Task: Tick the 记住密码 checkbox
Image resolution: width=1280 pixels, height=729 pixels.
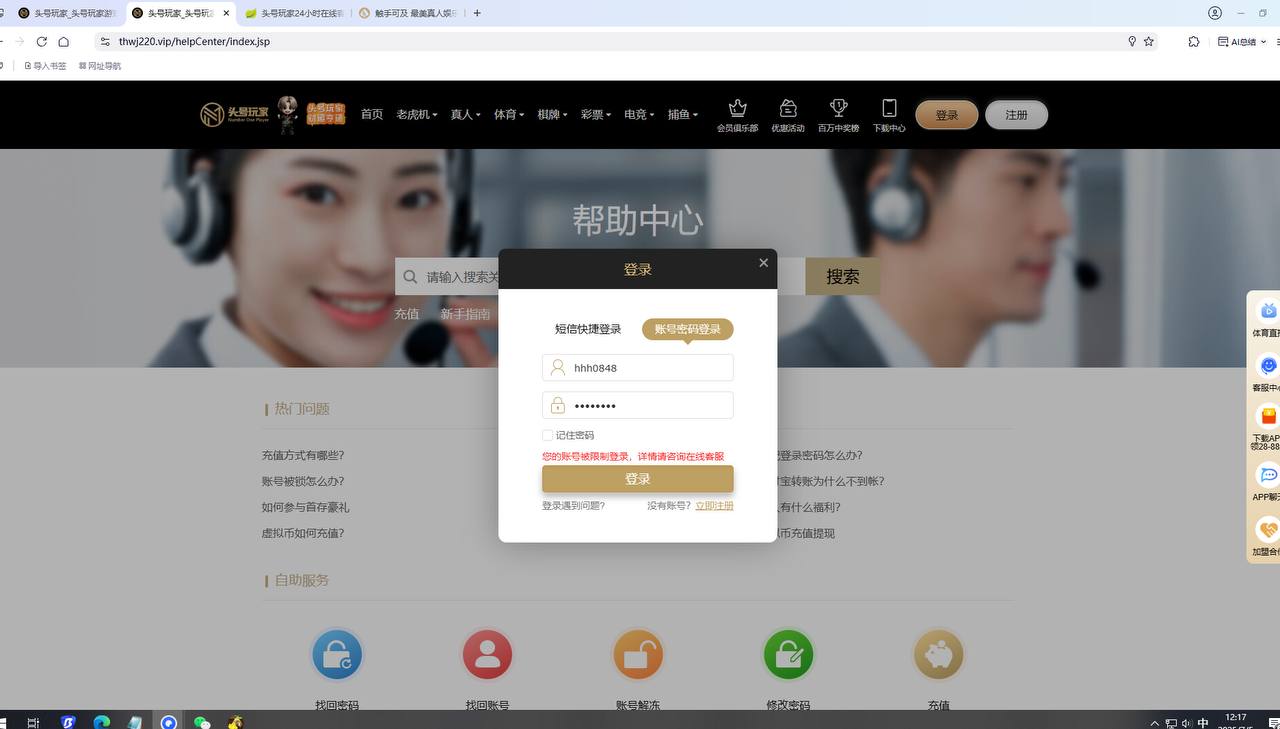Action: pos(548,435)
